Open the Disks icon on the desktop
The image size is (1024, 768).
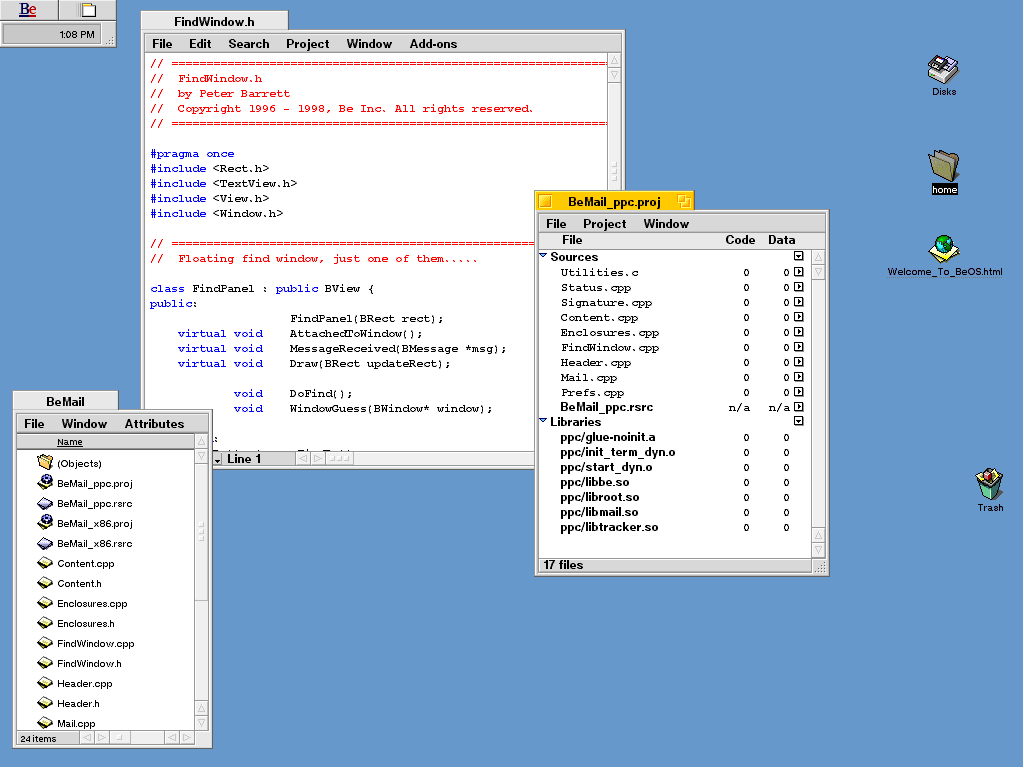[942, 70]
